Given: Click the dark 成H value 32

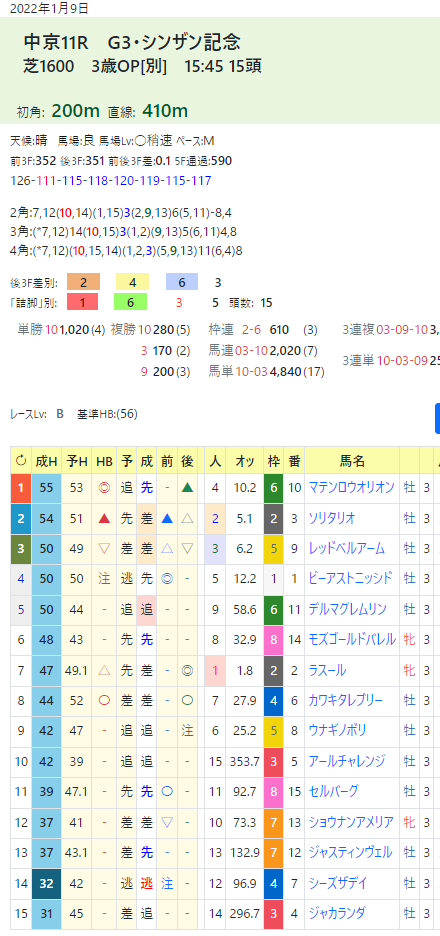Looking at the screenshot, I should tap(46, 882).
